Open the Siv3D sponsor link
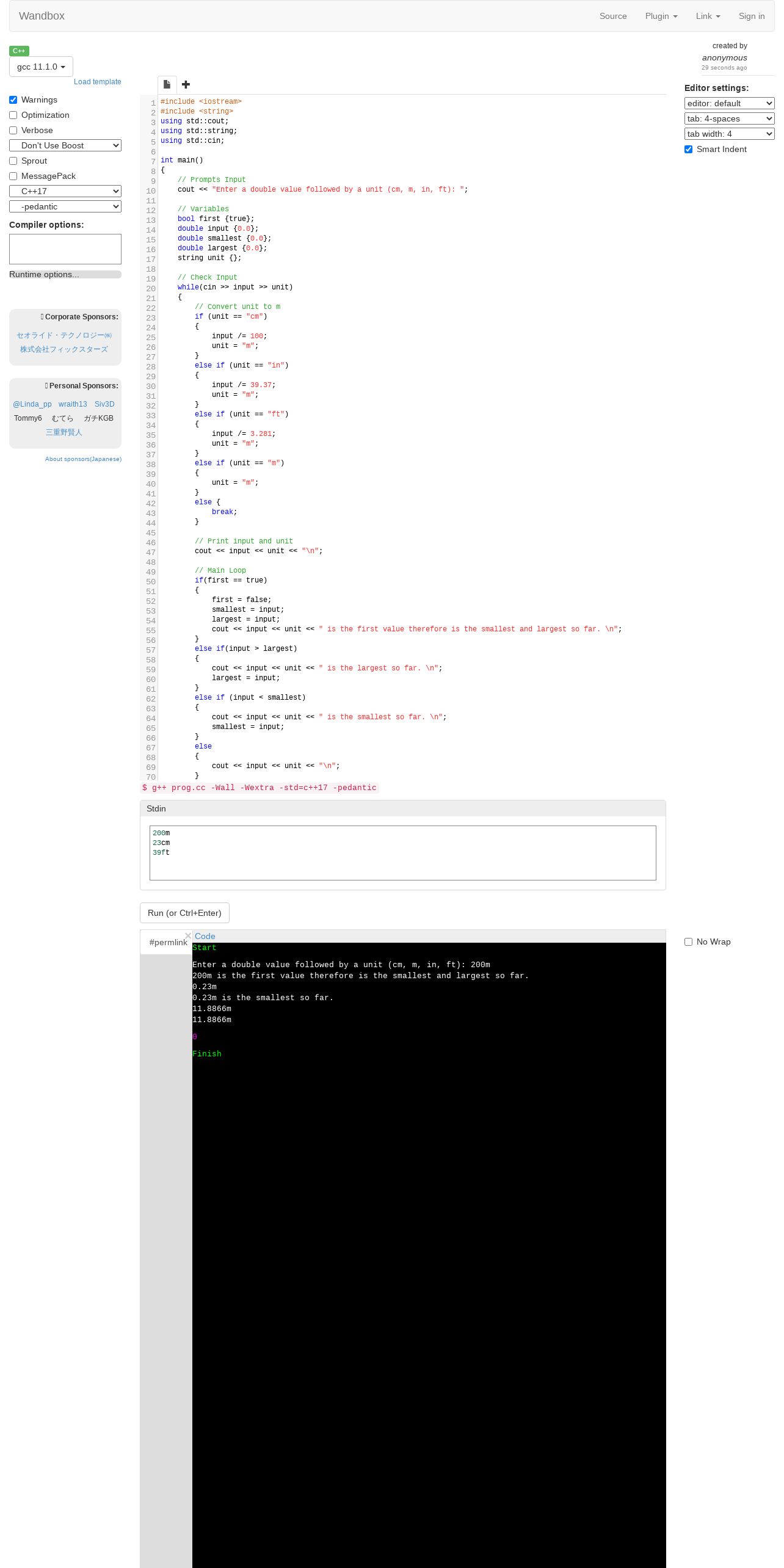Screen dimensions: 784x1568 tap(104, 404)
